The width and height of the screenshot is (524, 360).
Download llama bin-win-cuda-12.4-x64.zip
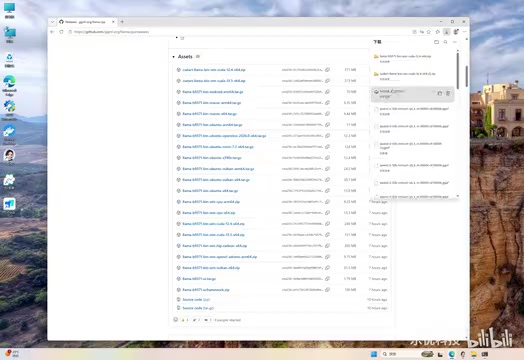(213, 224)
